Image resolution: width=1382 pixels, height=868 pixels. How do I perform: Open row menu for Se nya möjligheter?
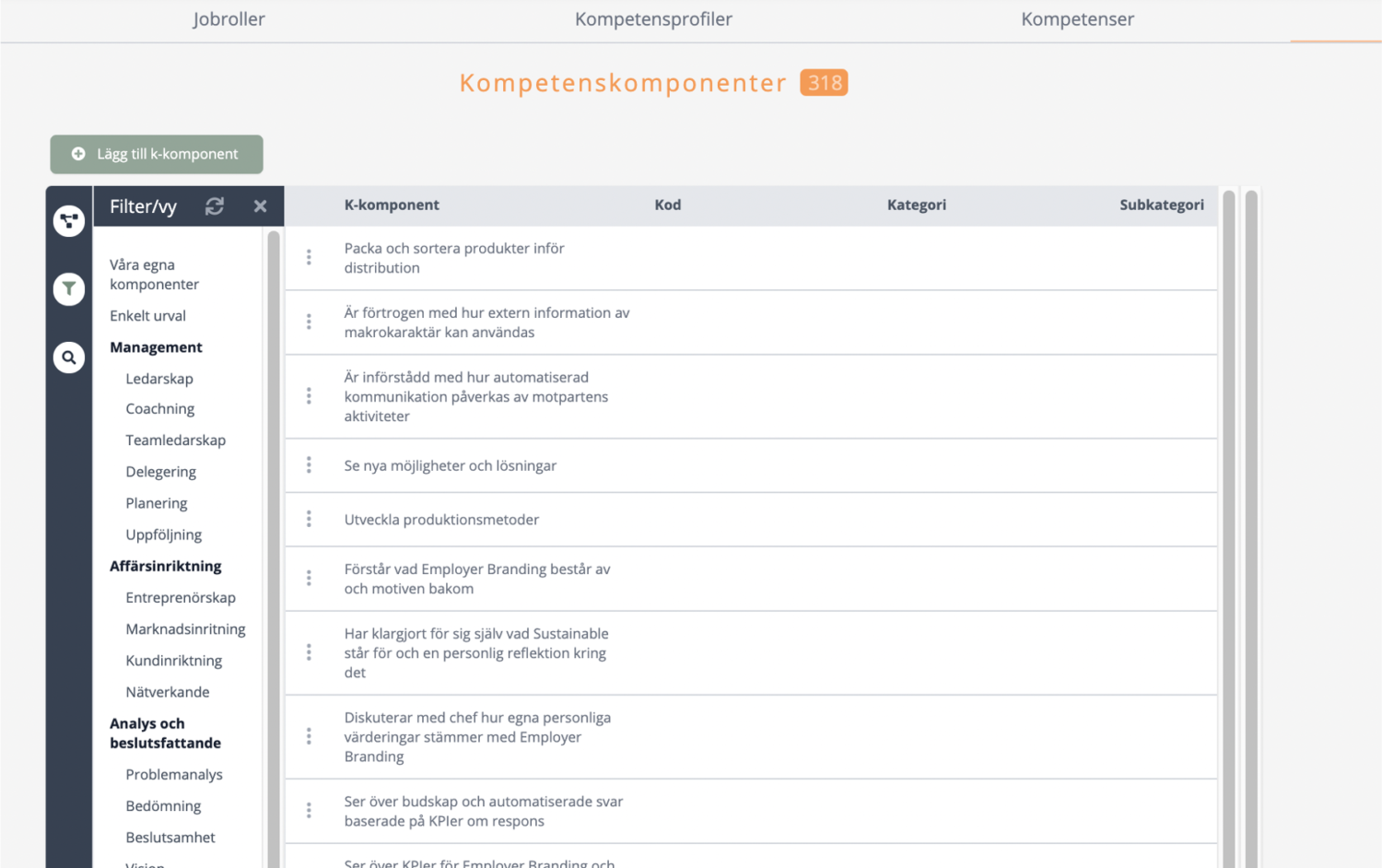click(x=309, y=465)
